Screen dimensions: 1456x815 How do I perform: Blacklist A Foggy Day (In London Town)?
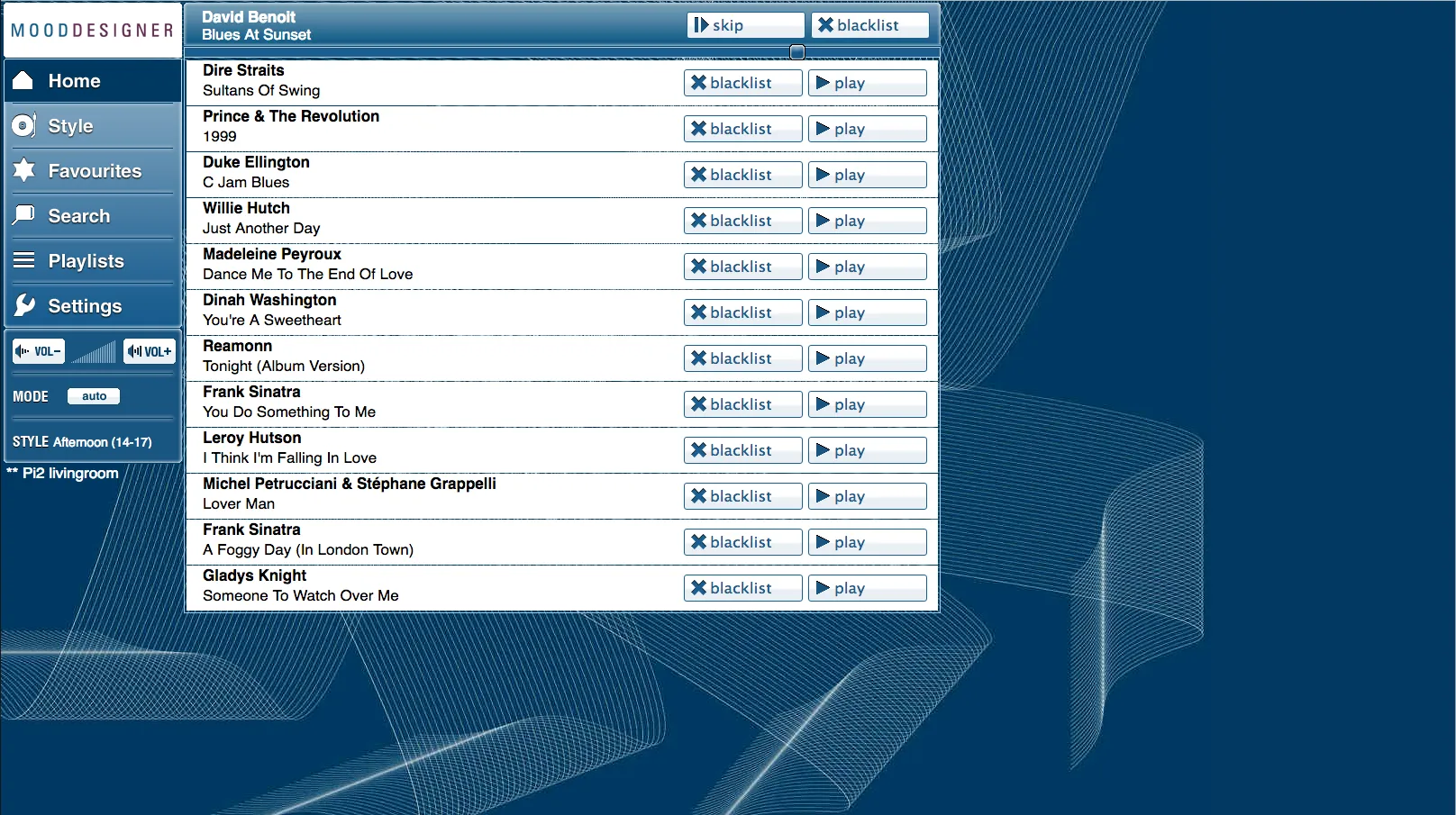pyautogui.click(x=743, y=542)
